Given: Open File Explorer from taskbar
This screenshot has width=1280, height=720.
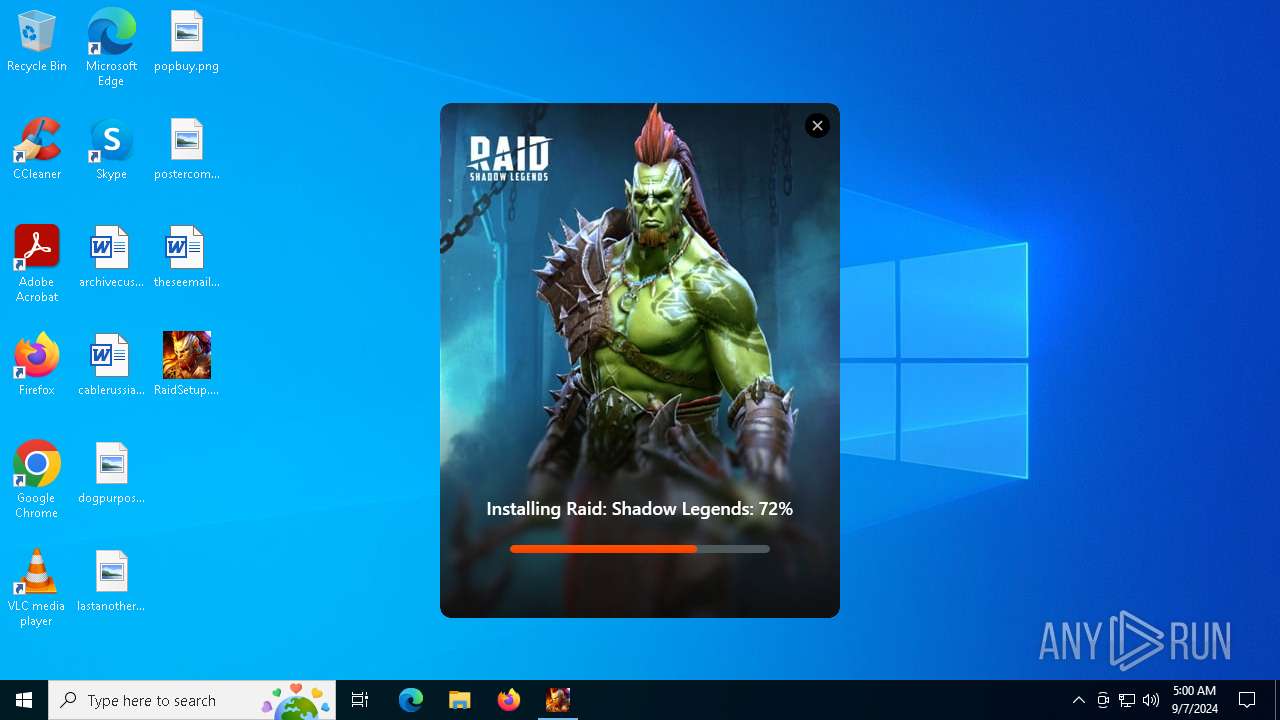Looking at the screenshot, I should pyautogui.click(x=459, y=700).
